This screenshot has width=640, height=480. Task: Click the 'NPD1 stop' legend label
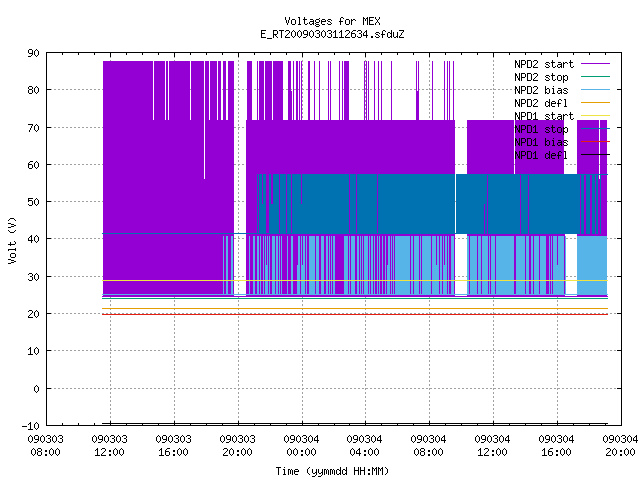click(541, 129)
